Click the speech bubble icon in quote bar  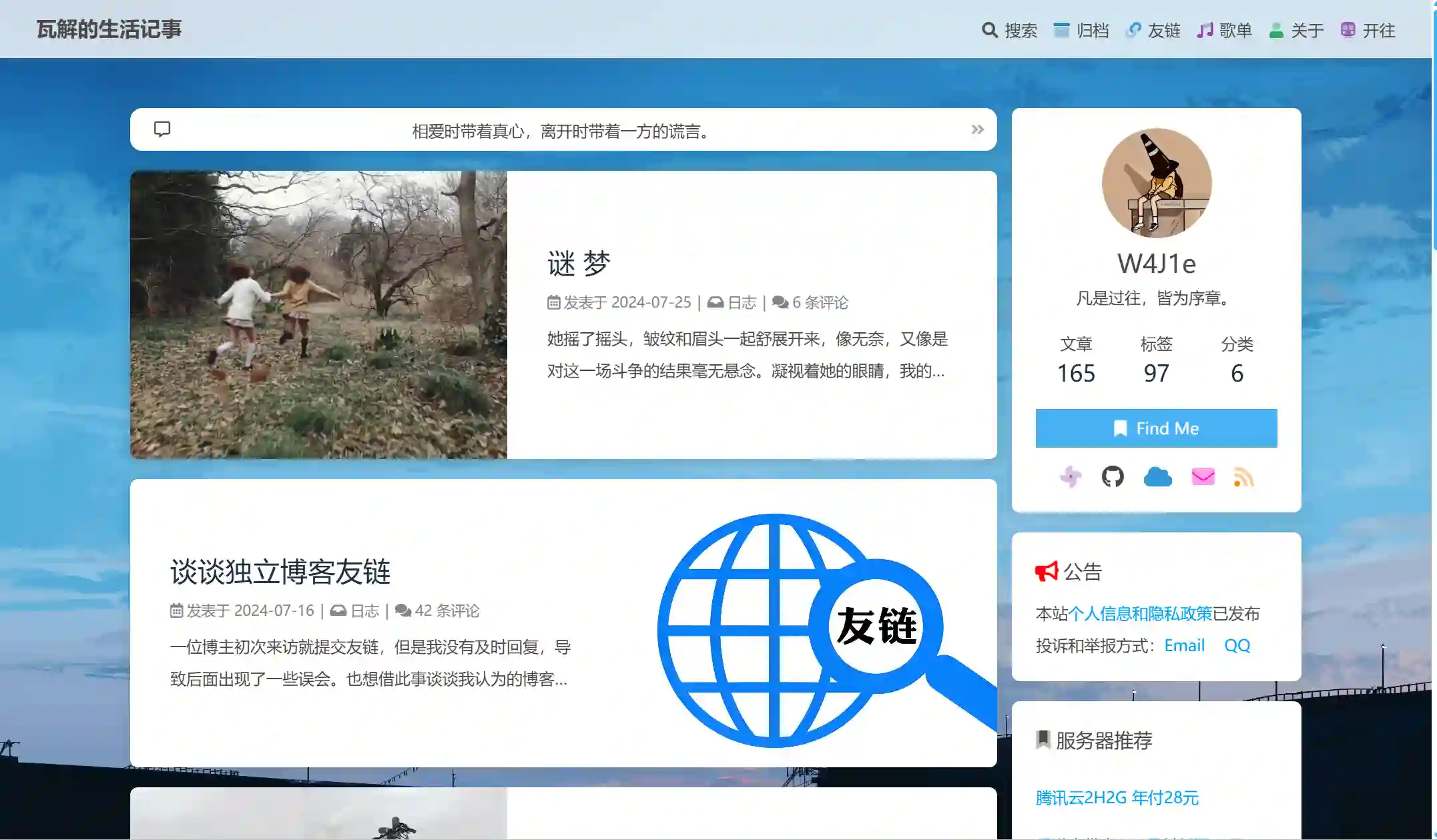[162, 129]
